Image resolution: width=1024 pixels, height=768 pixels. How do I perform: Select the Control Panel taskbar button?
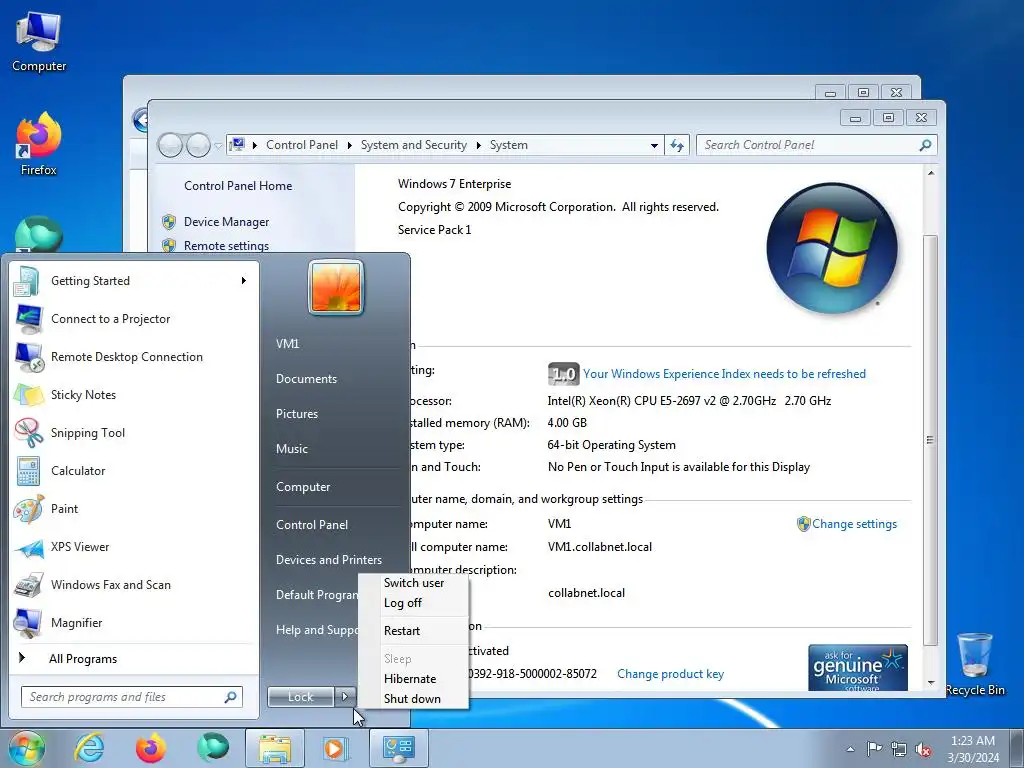(x=399, y=748)
